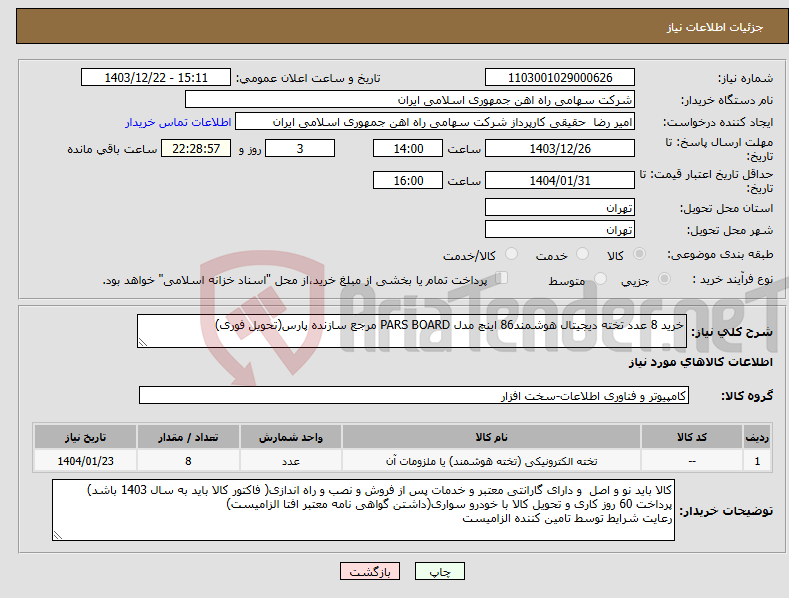
Task: Click the واحد شمارش column header
Action: click(291, 437)
